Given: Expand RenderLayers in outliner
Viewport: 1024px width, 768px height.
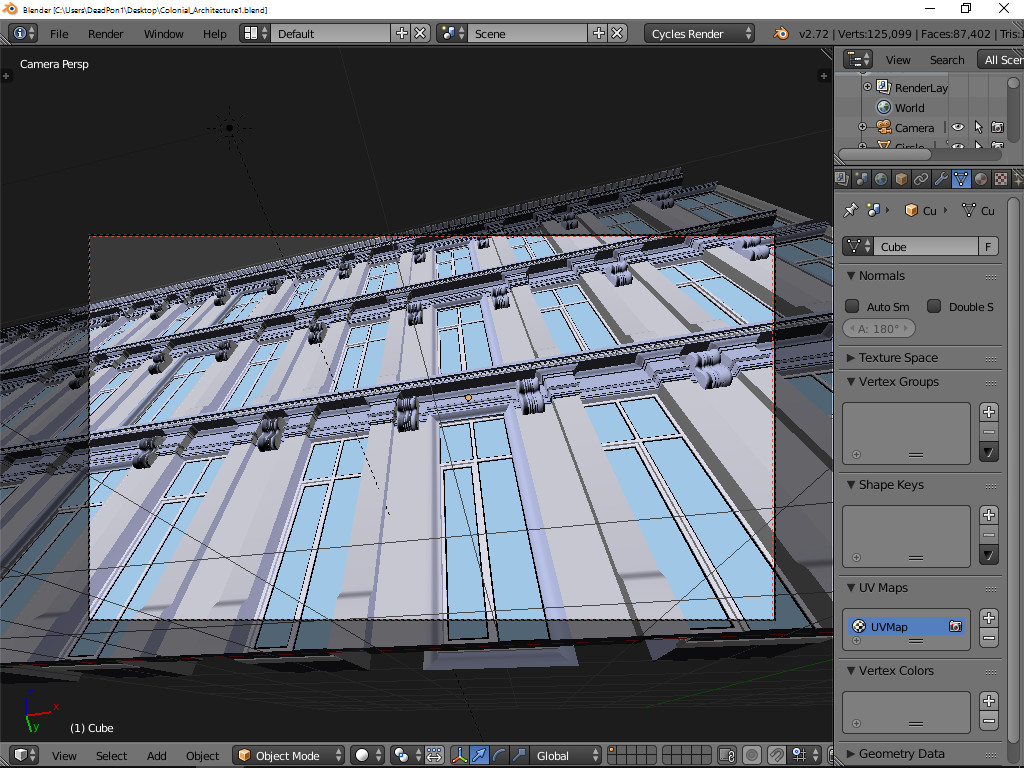Looking at the screenshot, I should click(867, 86).
